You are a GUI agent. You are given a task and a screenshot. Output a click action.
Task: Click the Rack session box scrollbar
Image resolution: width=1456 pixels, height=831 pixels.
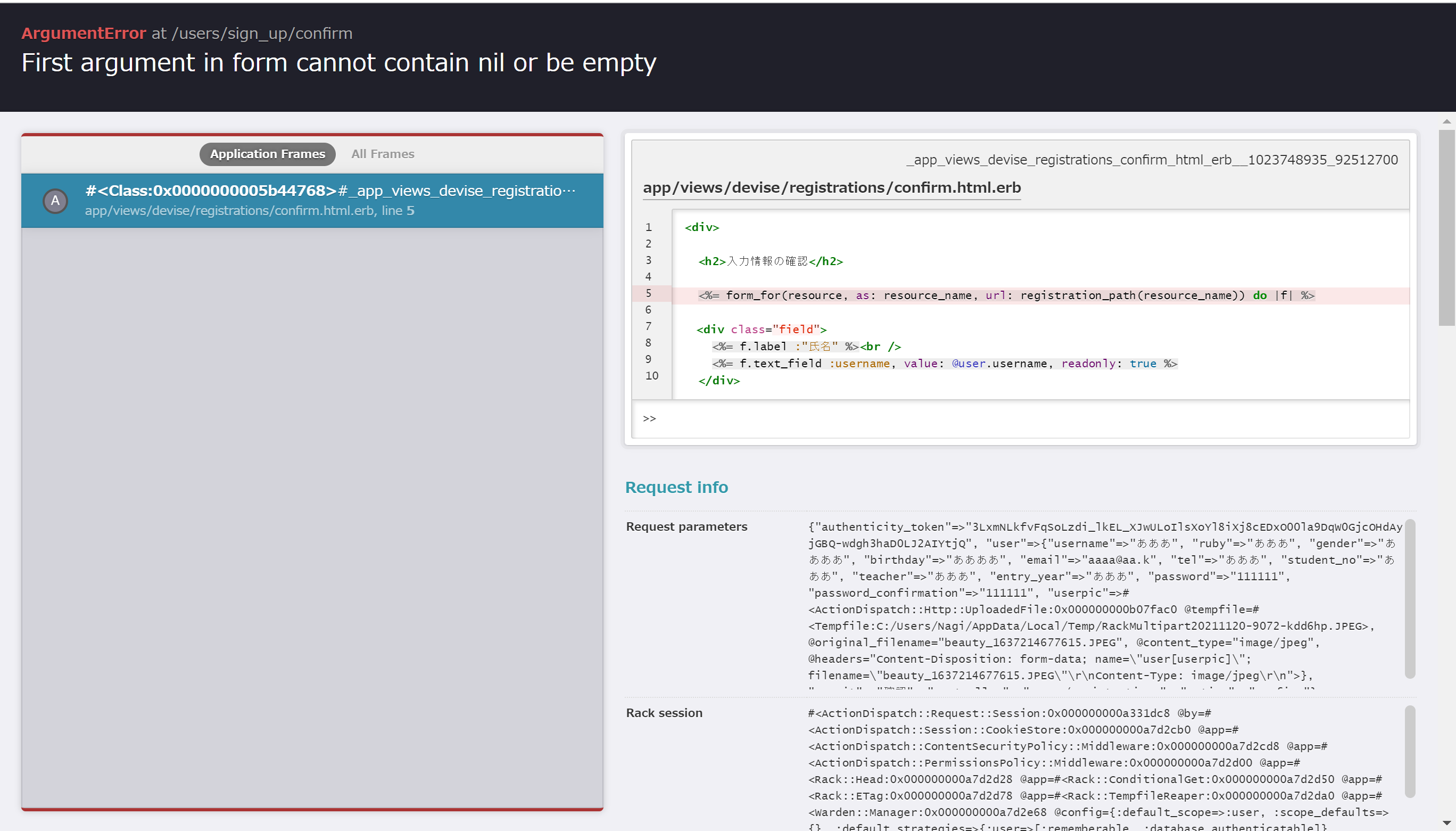[1409, 751]
